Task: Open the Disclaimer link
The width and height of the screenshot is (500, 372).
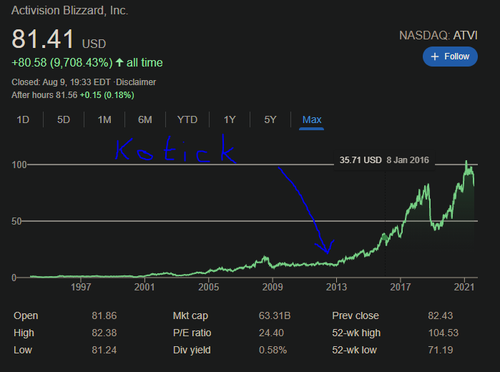Action: (x=136, y=82)
